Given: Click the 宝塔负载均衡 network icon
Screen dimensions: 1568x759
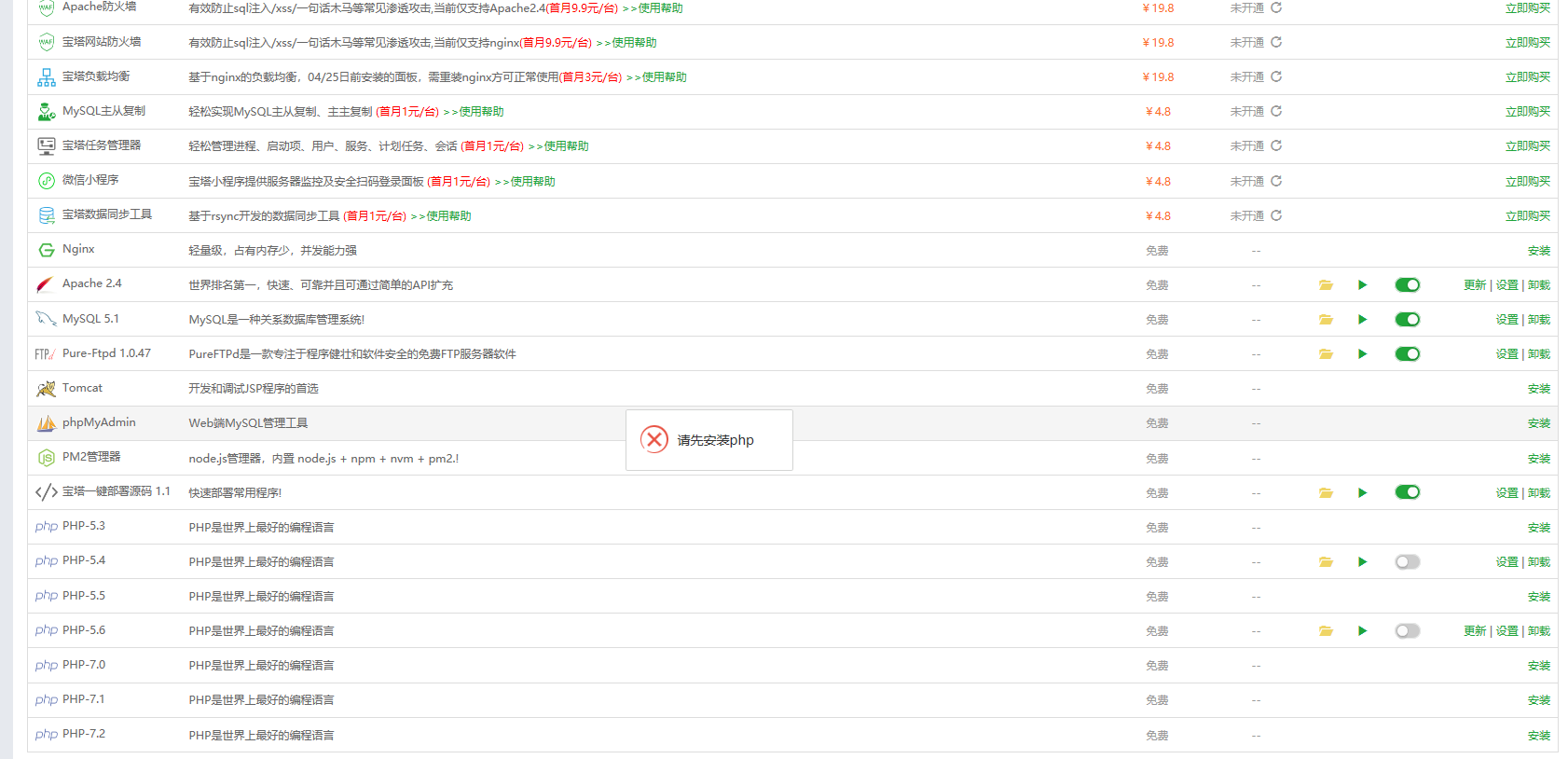Looking at the screenshot, I should (x=47, y=77).
